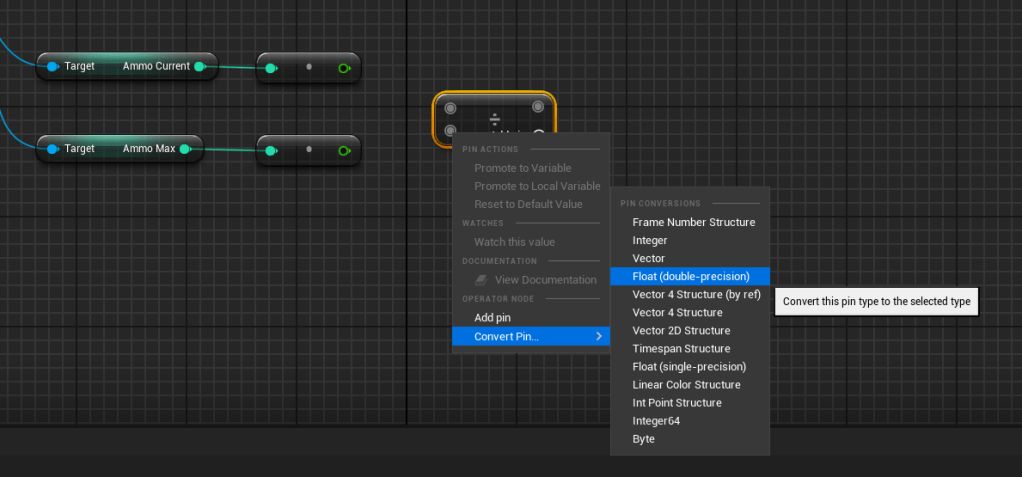Viewport: 1022px width, 477px height.
Task: Convert pin to Byte
Action: pos(643,438)
